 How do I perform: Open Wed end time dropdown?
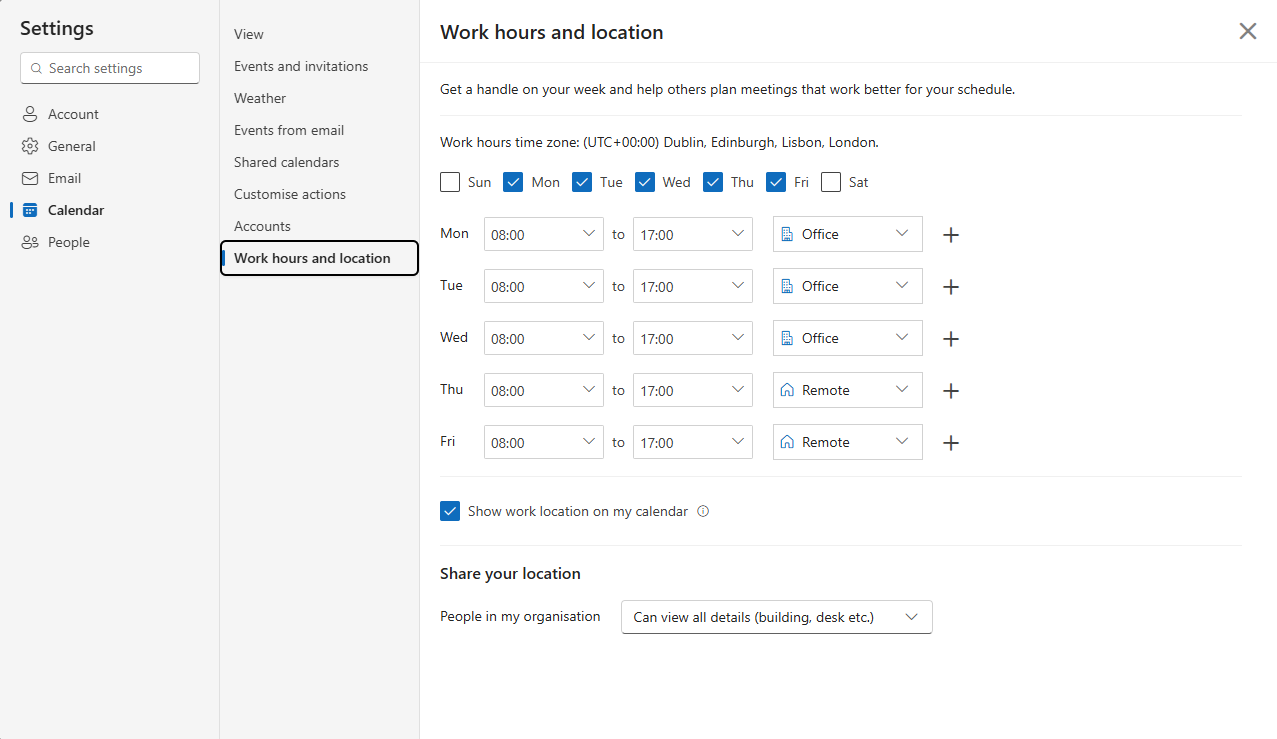(693, 338)
